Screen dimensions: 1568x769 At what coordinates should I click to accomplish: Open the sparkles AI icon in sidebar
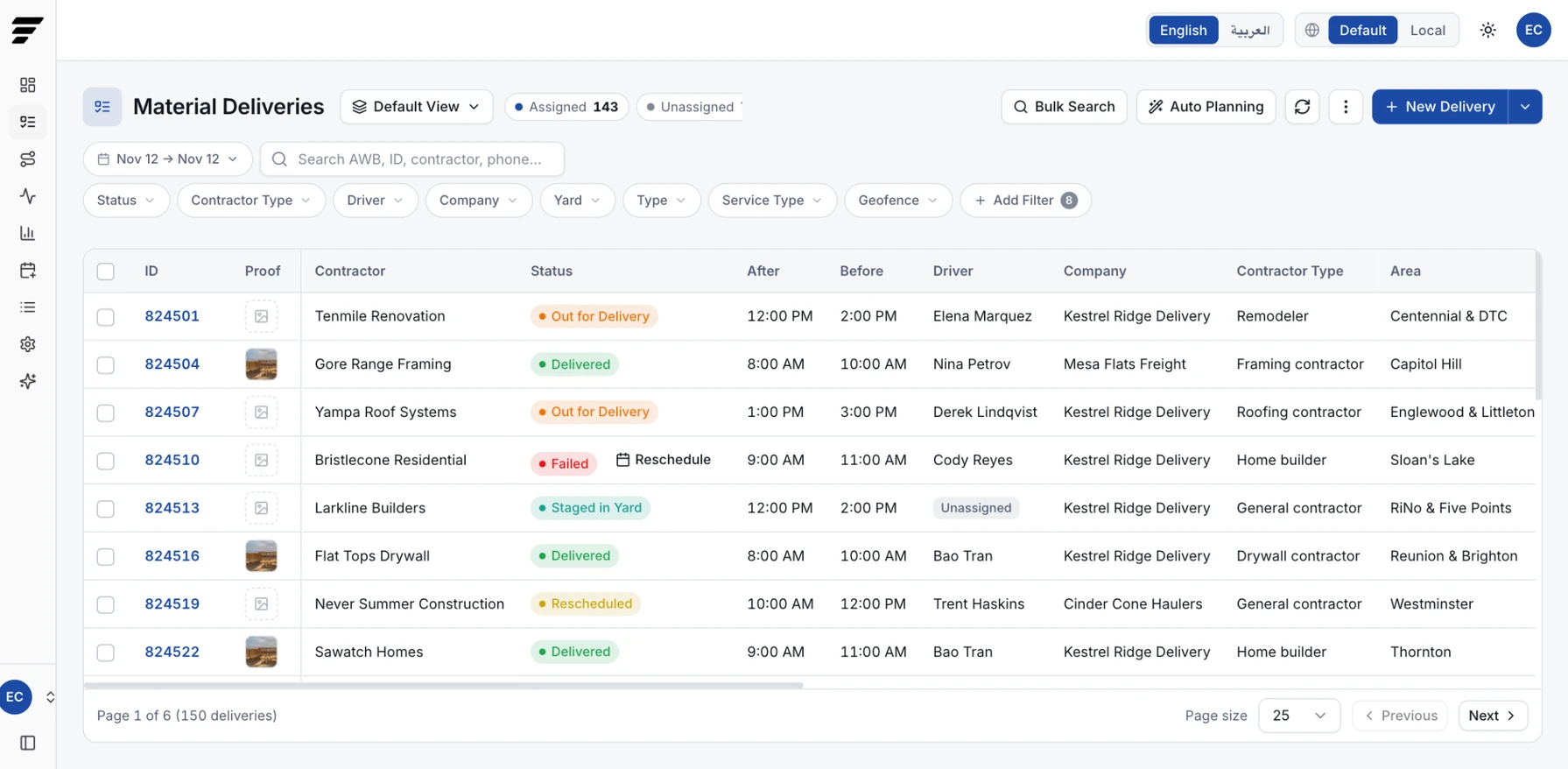28,381
